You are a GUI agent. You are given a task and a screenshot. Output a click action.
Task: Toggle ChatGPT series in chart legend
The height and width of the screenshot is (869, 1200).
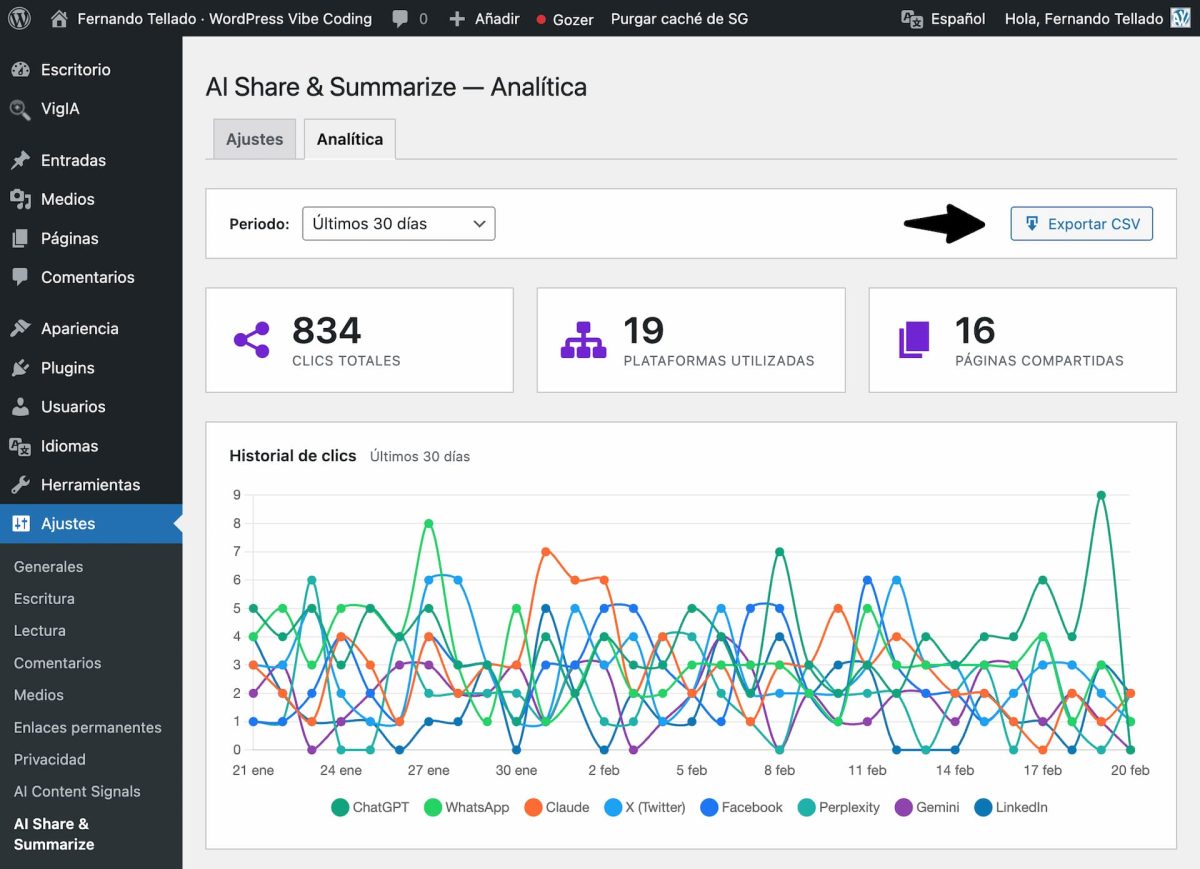(x=370, y=807)
